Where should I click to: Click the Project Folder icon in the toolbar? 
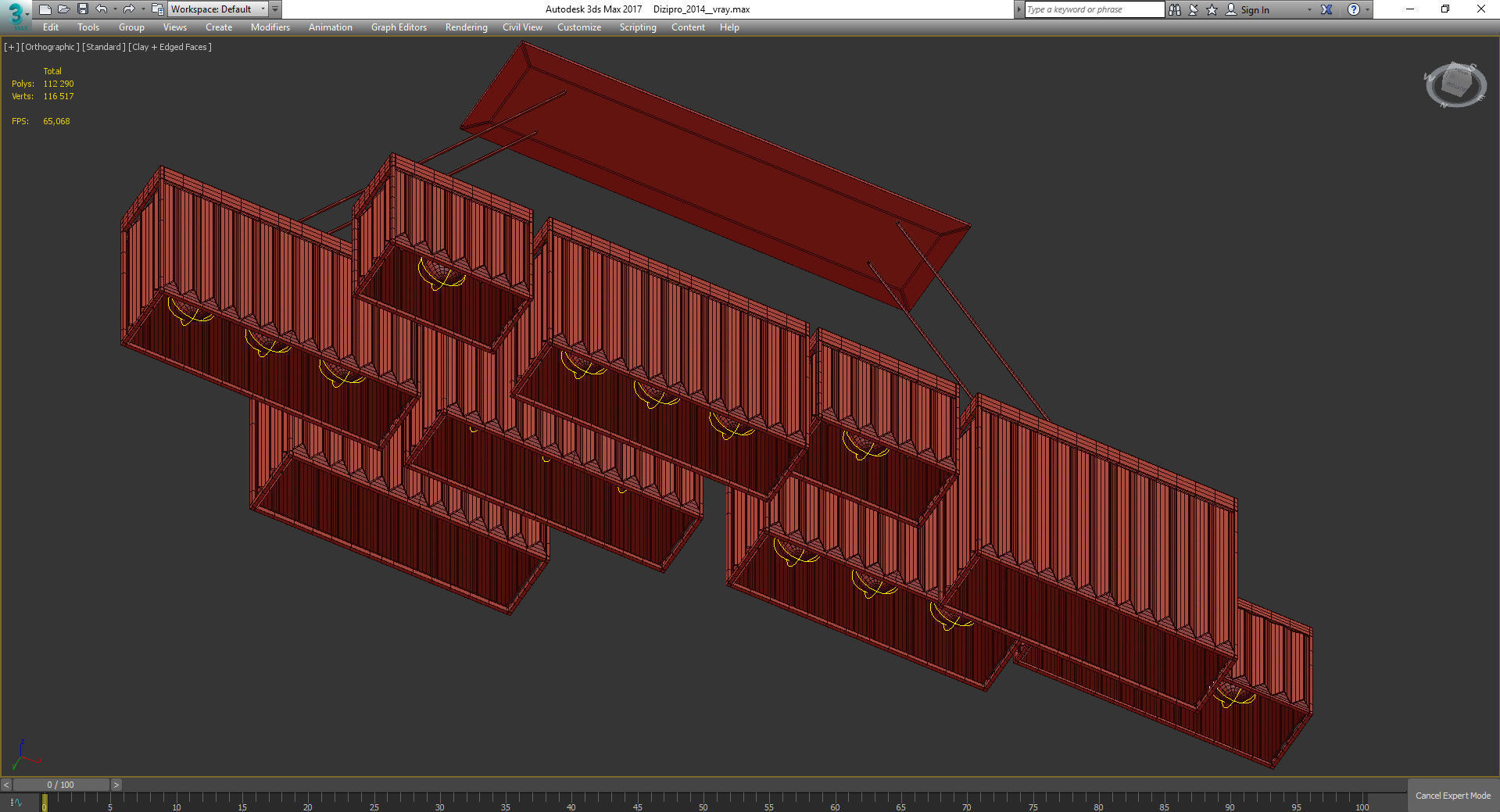[157, 9]
